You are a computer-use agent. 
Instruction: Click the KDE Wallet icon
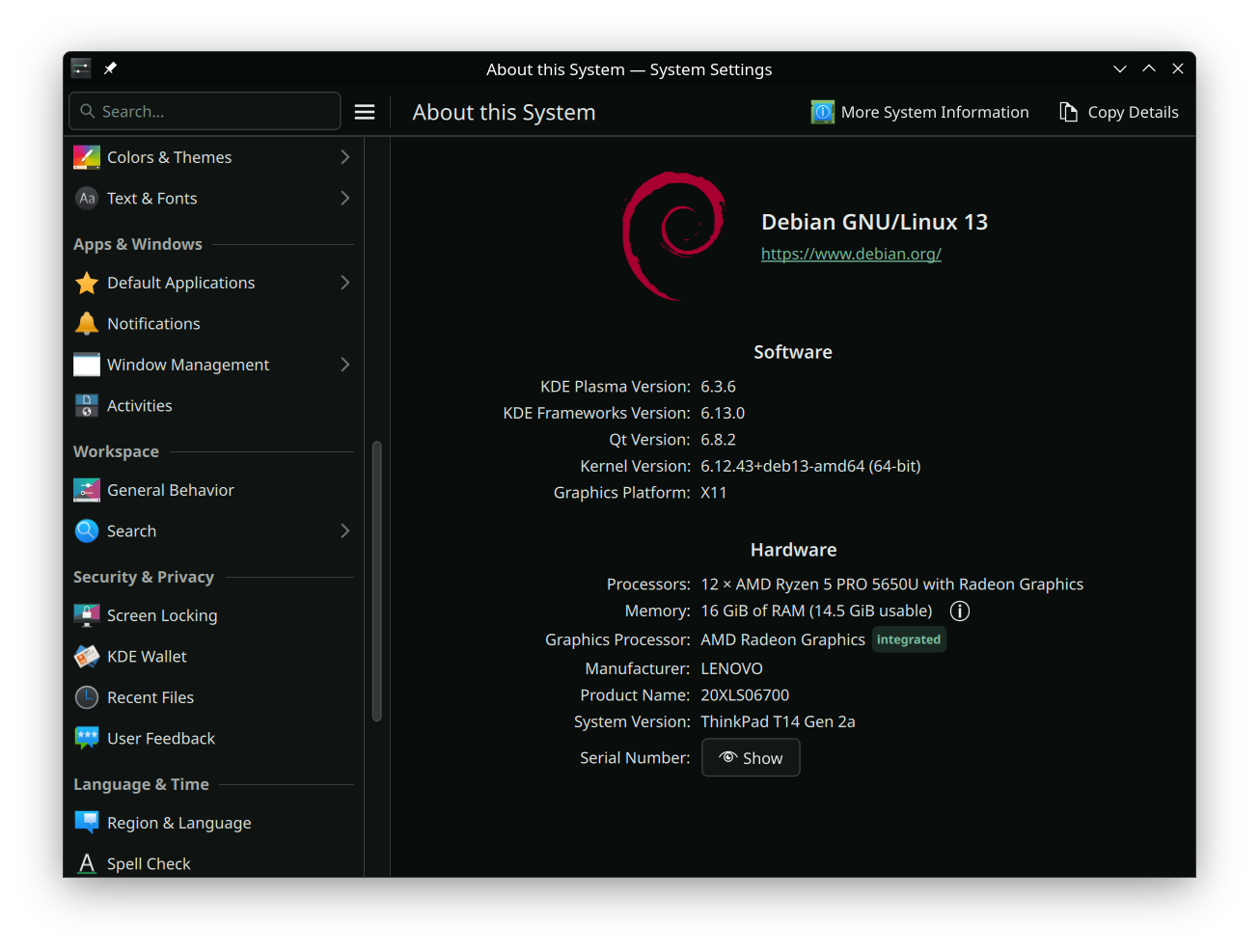click(87, 656)
